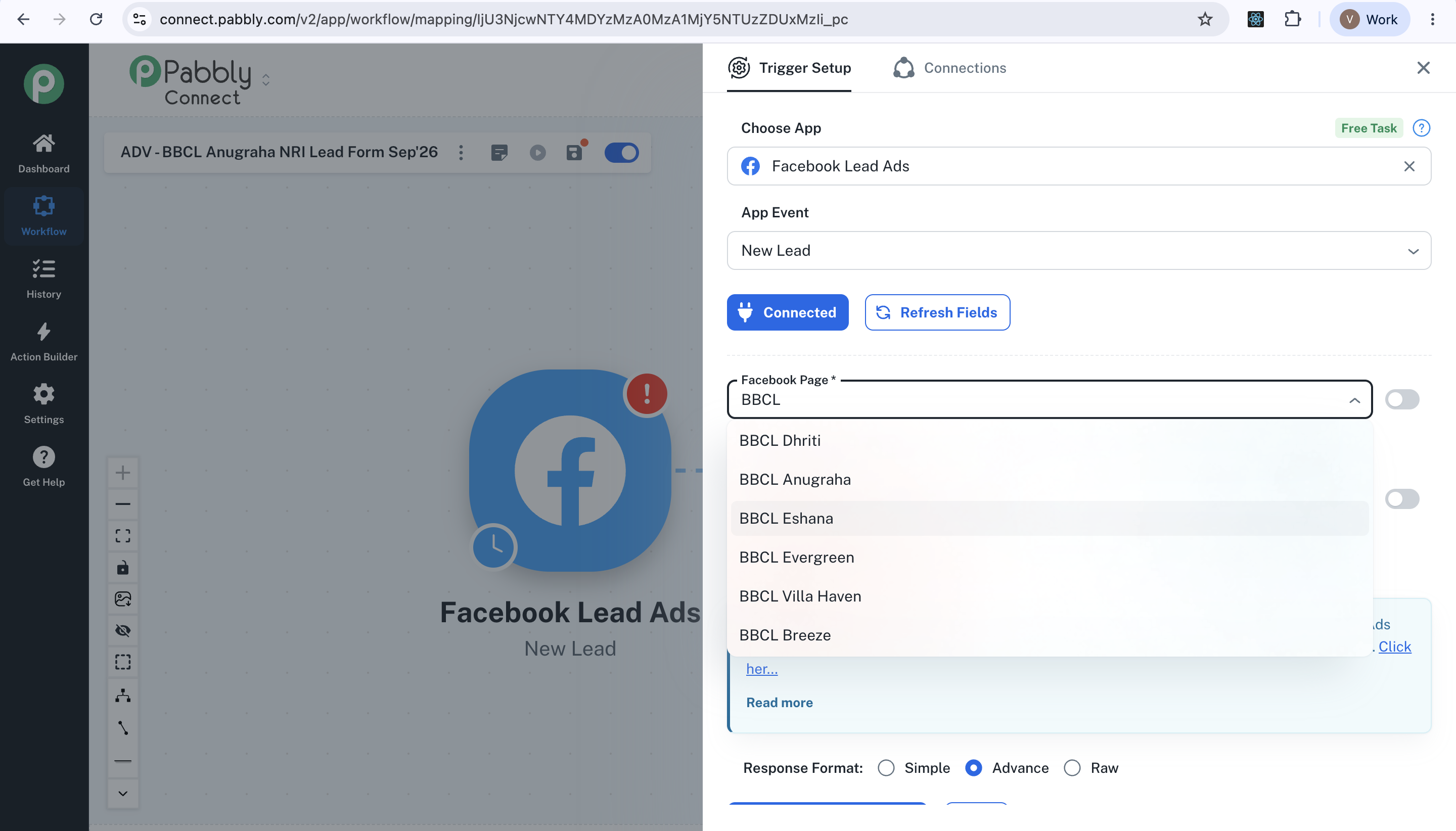Image resolution: width=1456 pixels, height=831 pixels.
Task: Click the hierarchy layout icon
Action: pos(123,695)
